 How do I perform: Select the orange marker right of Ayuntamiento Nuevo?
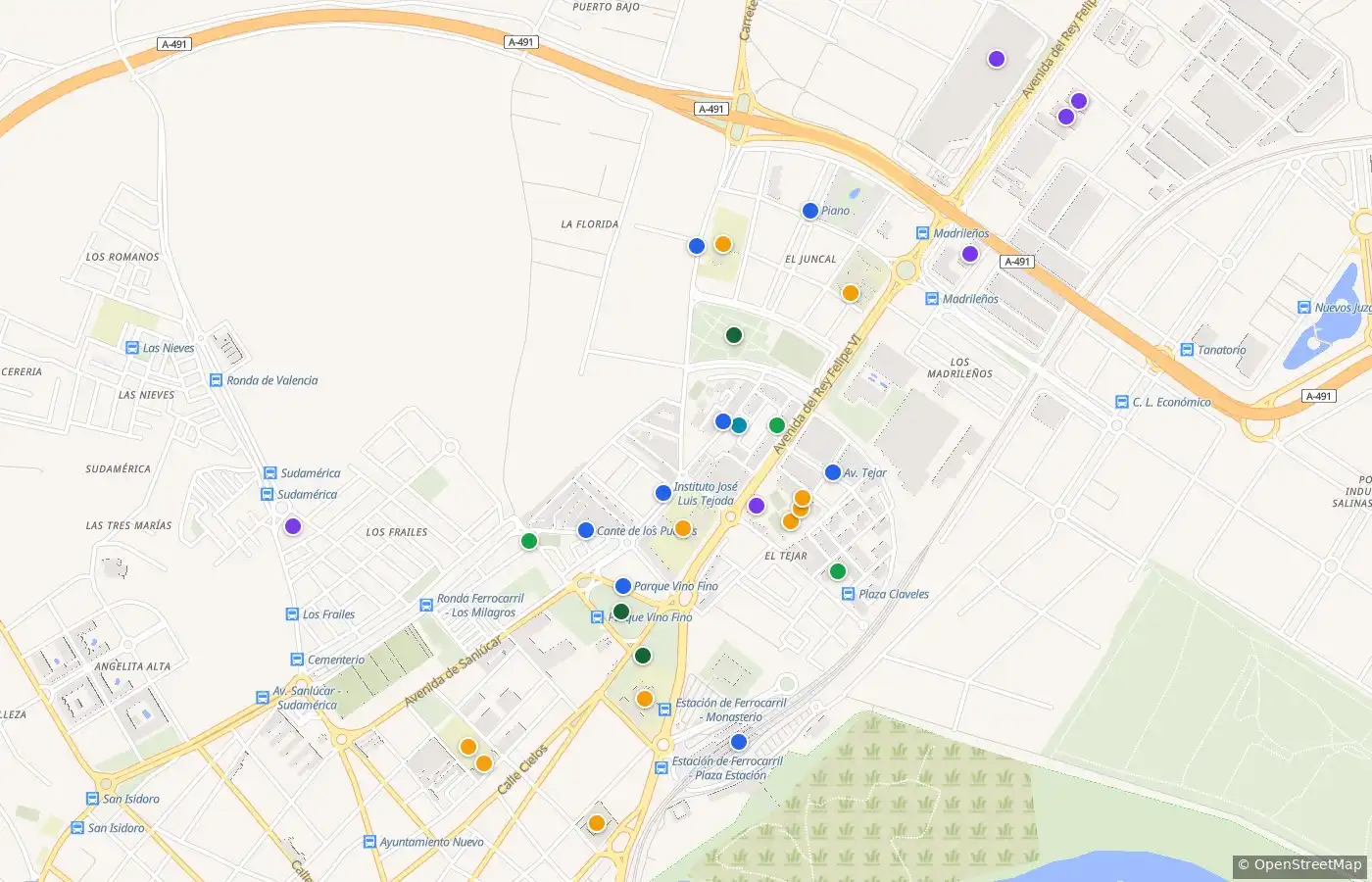tap(597, 823)
